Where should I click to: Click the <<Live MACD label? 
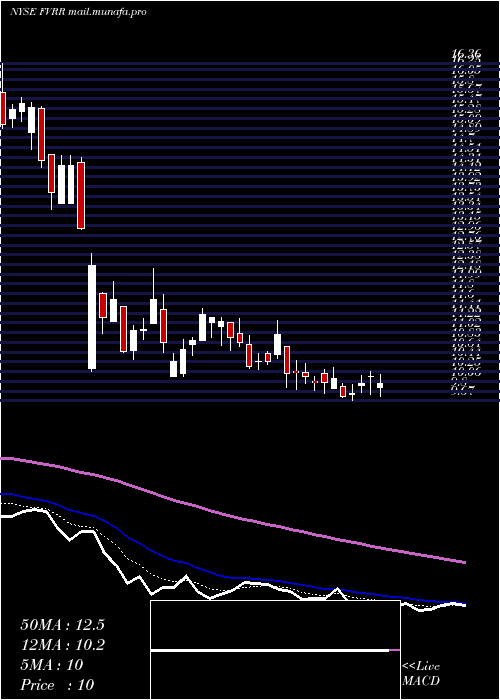pyautogui.click(x=421, y=674)
